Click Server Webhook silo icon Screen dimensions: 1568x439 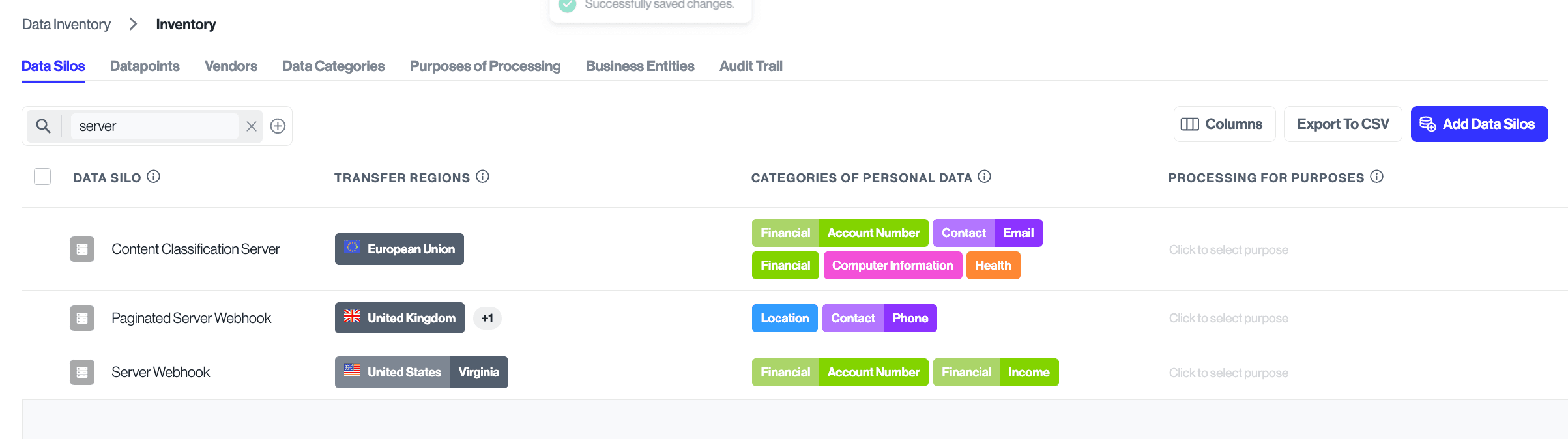(82, 372)
